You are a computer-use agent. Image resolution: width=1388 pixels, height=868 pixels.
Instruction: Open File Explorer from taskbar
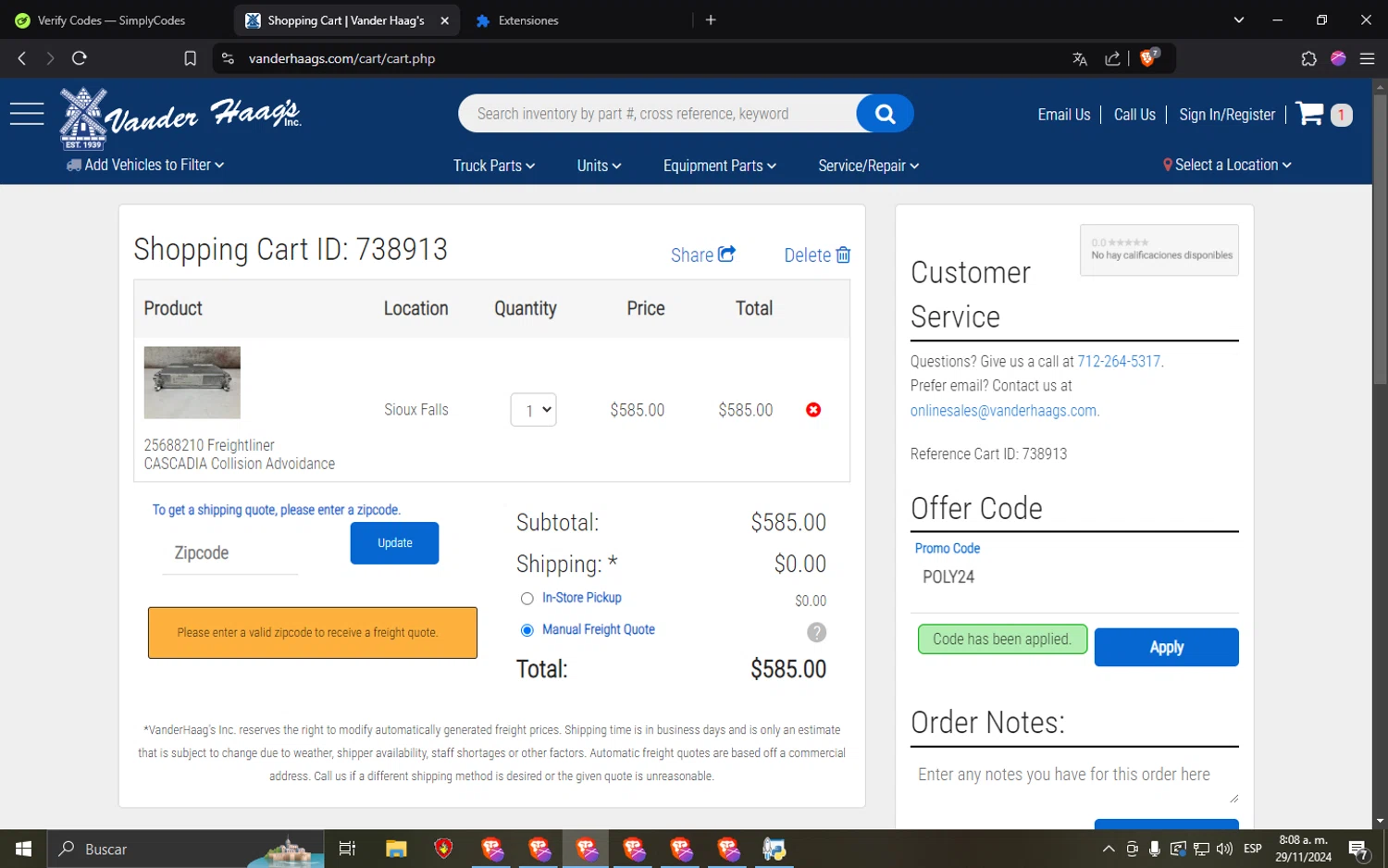click(x=396, y=849)
